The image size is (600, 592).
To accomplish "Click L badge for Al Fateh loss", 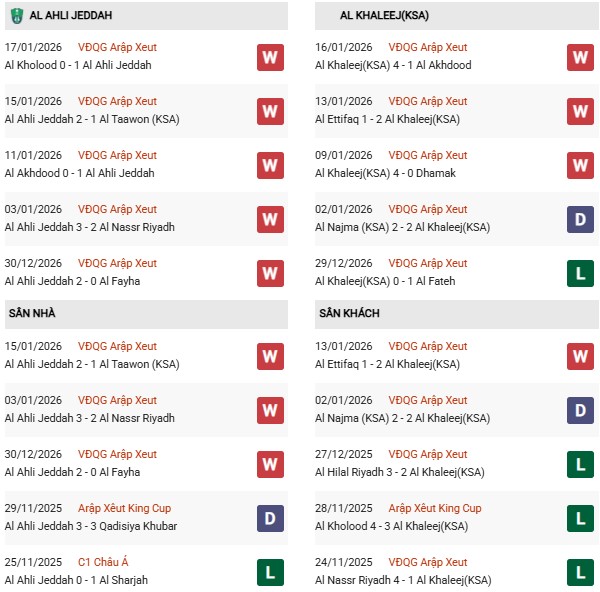I will 580,273.
